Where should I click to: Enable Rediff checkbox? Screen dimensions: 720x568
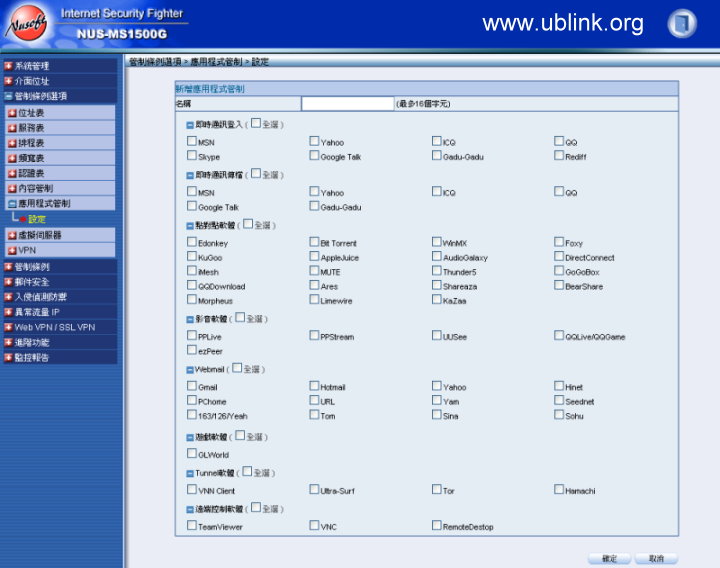559,155
